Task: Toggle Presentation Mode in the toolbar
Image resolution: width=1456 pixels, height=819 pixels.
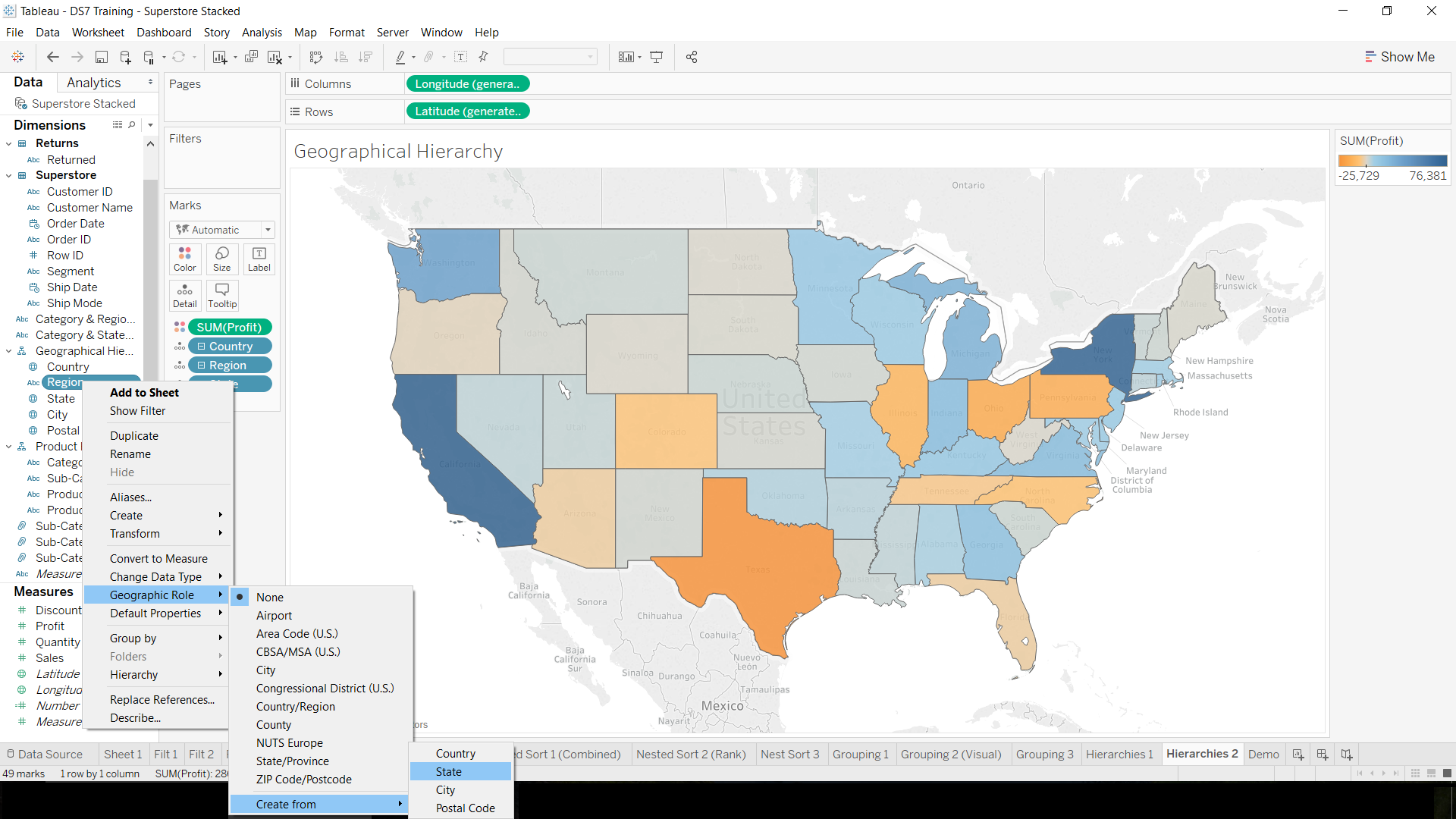Action: 657,57
